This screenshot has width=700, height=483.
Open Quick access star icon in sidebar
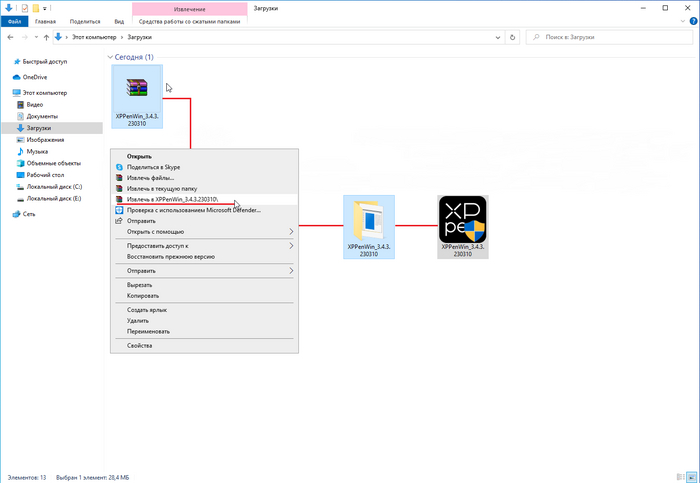[17, 62]
